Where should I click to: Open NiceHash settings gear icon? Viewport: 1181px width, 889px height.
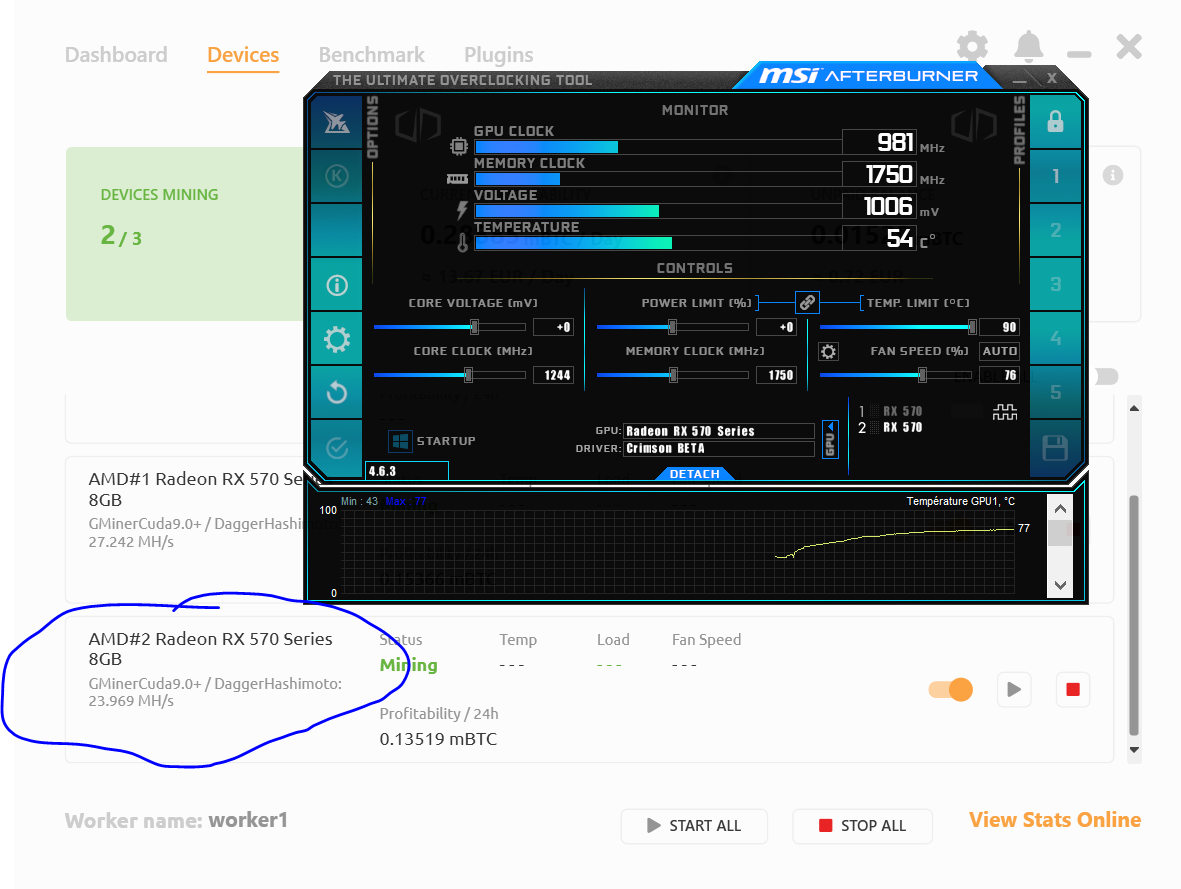tap(972, 47)
